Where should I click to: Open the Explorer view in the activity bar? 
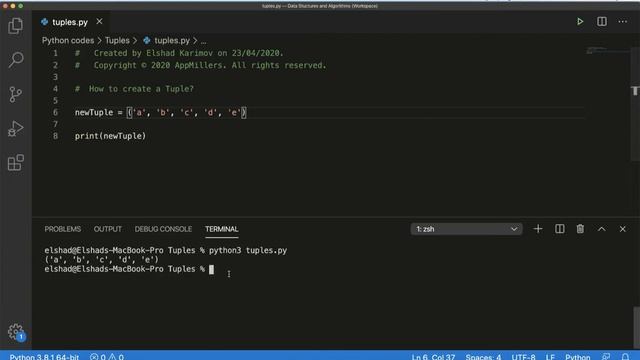(x=16, y=26)
